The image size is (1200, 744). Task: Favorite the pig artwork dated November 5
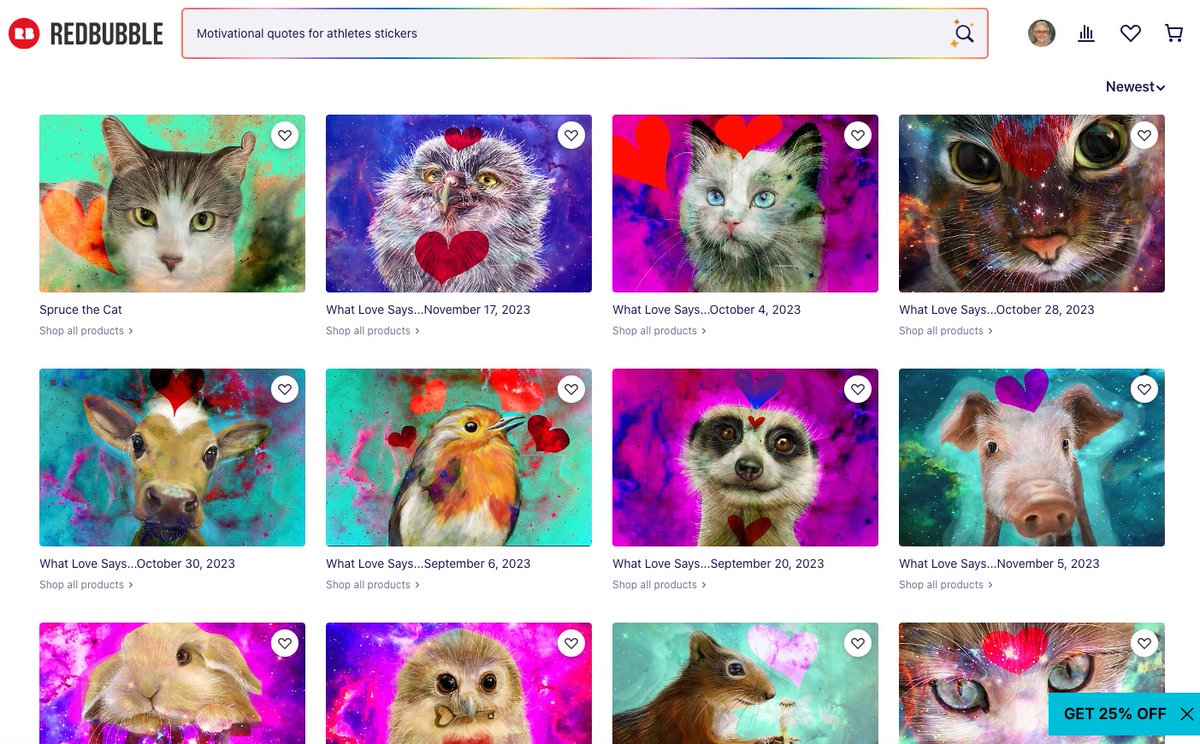[1144, 389]
